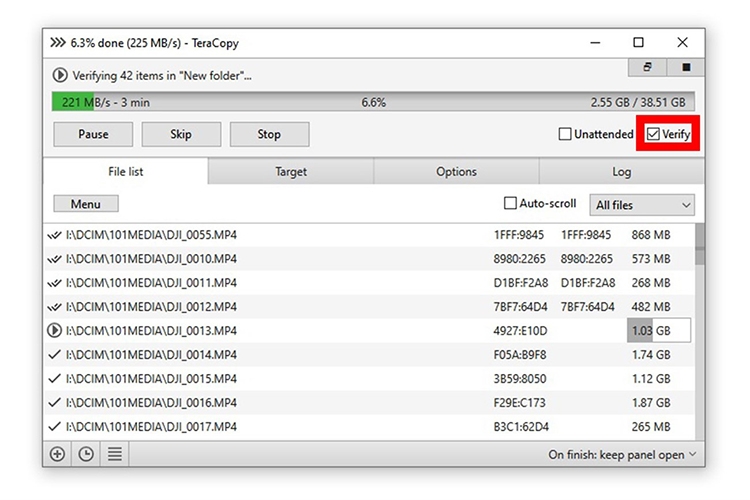The height and width of the screenshot is (500, 750).
Task: Turn on the Auto-scroll checkbox
Action: pyautogui.click(x=510, y=203)
